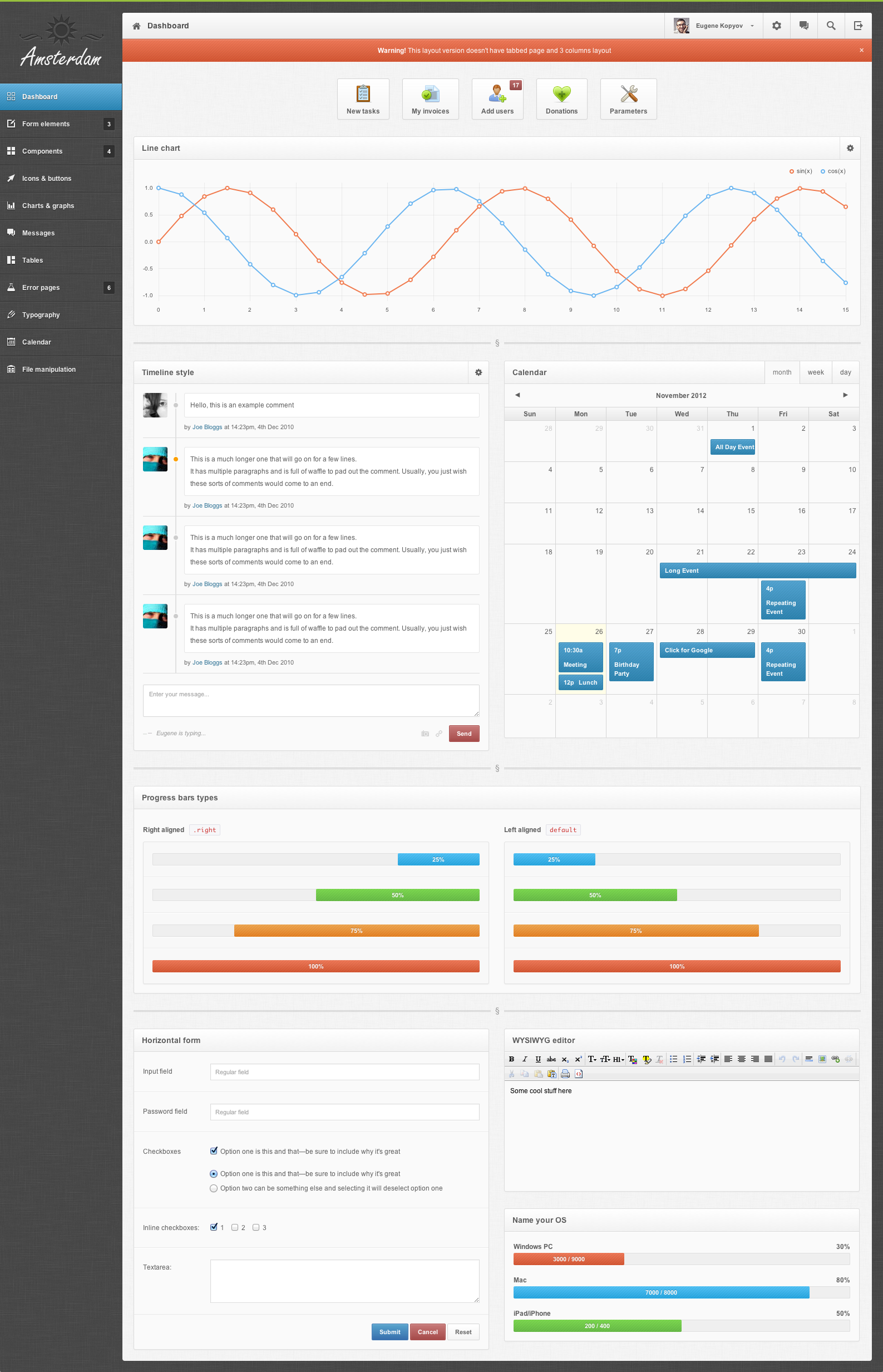Go to previous month in calendar
Viewport: 883px width, 1372px height.
pos(517,395)
